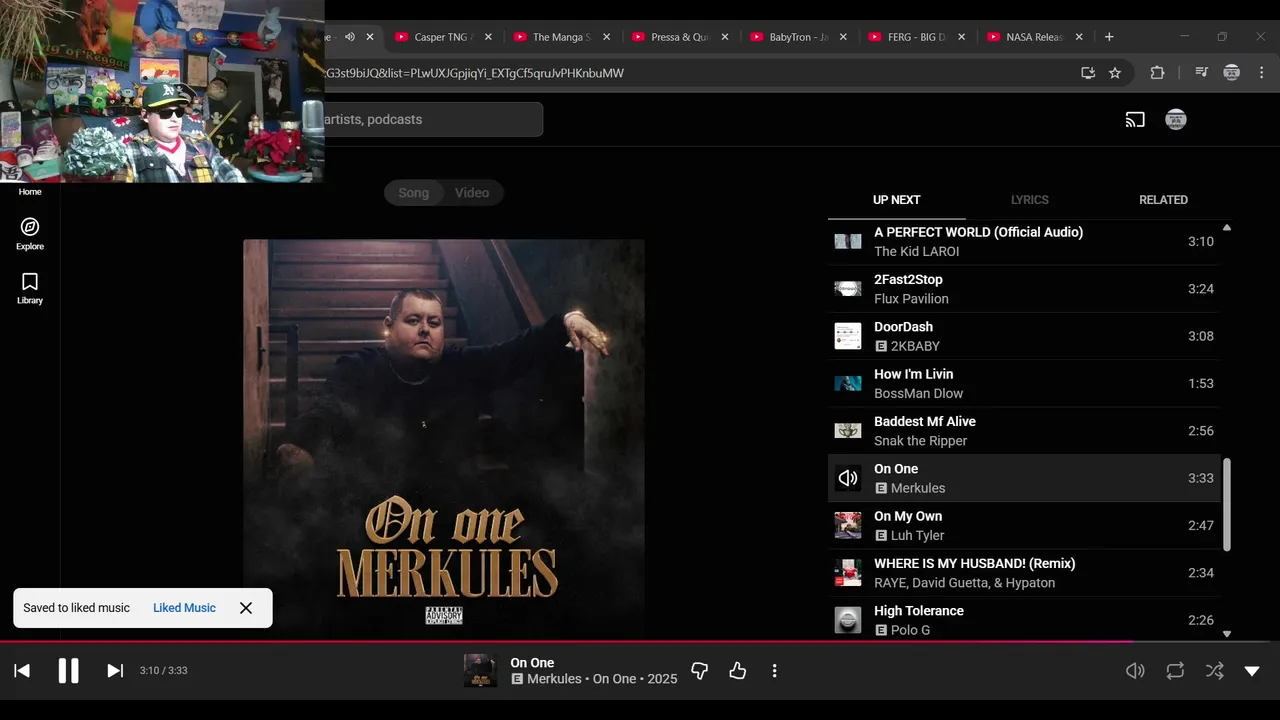Play How I'm Livin by BossMan Dlow

pos(1024,383)
